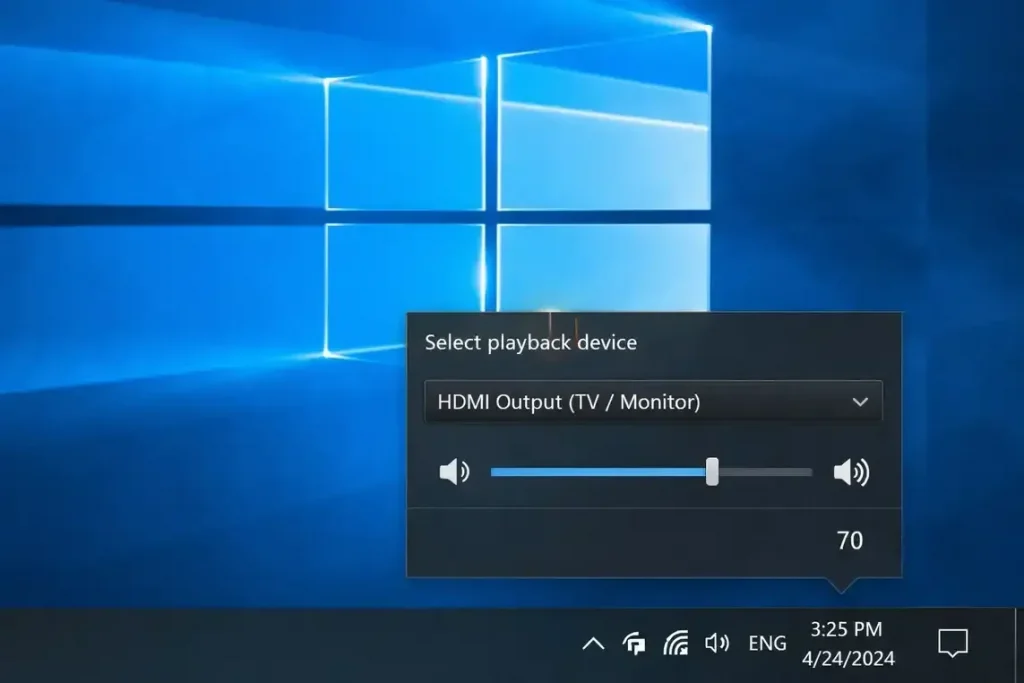Click the low-volume speaker icon left of slider
The height and width of the screenshot is (683, 1024).
point(454,472)
